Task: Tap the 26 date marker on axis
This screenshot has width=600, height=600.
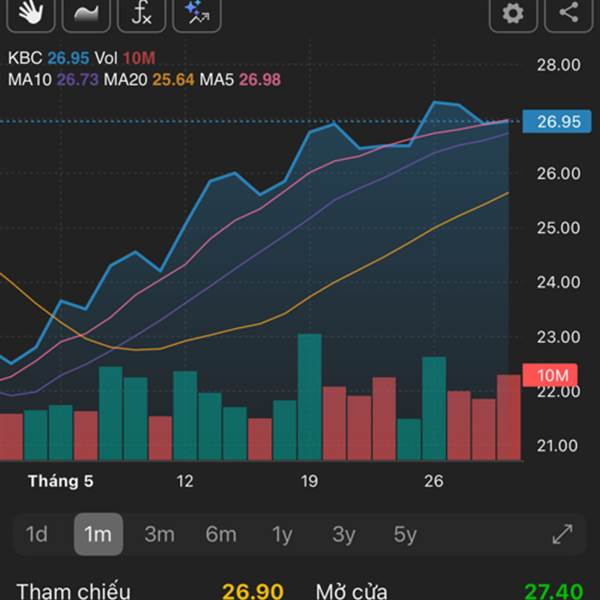Action: click(434, 481)
